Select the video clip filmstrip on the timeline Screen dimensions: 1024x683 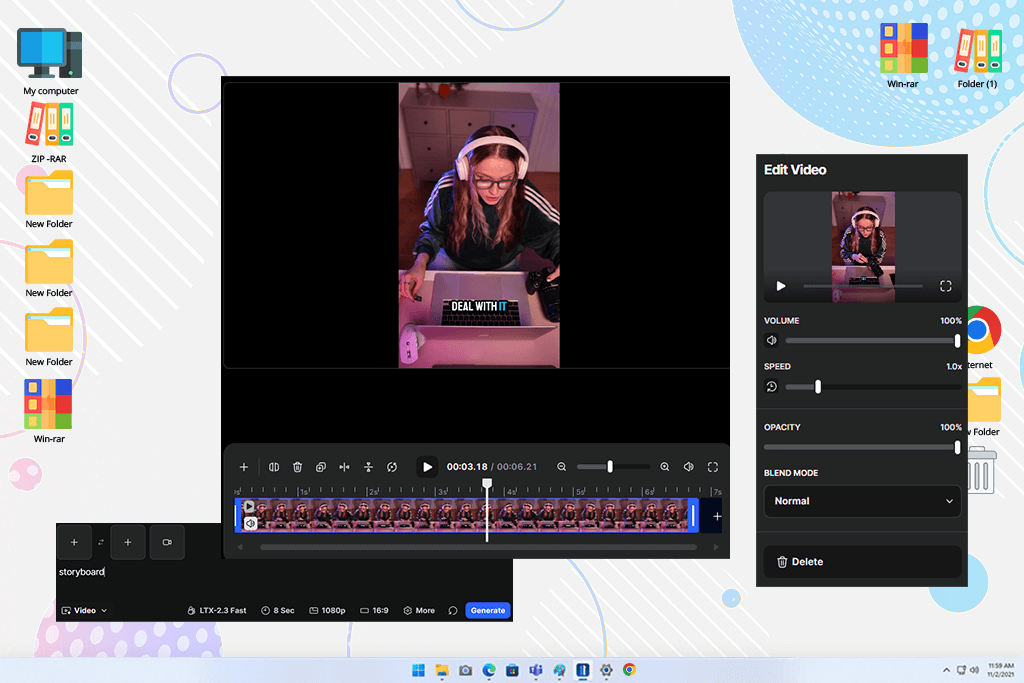pyautogui.click(x=467, y=515)
